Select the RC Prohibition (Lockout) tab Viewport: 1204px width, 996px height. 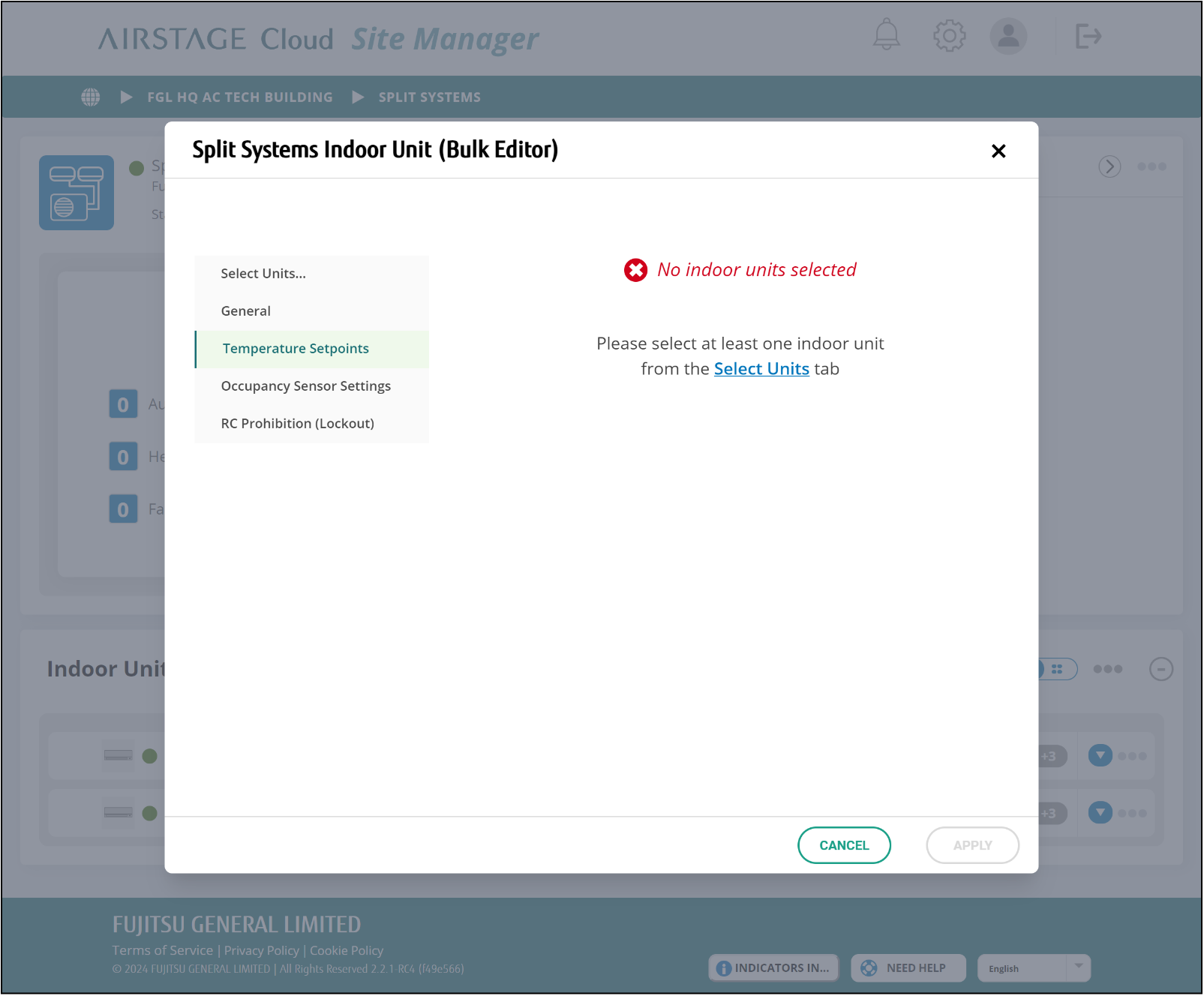tap(297, 424)
